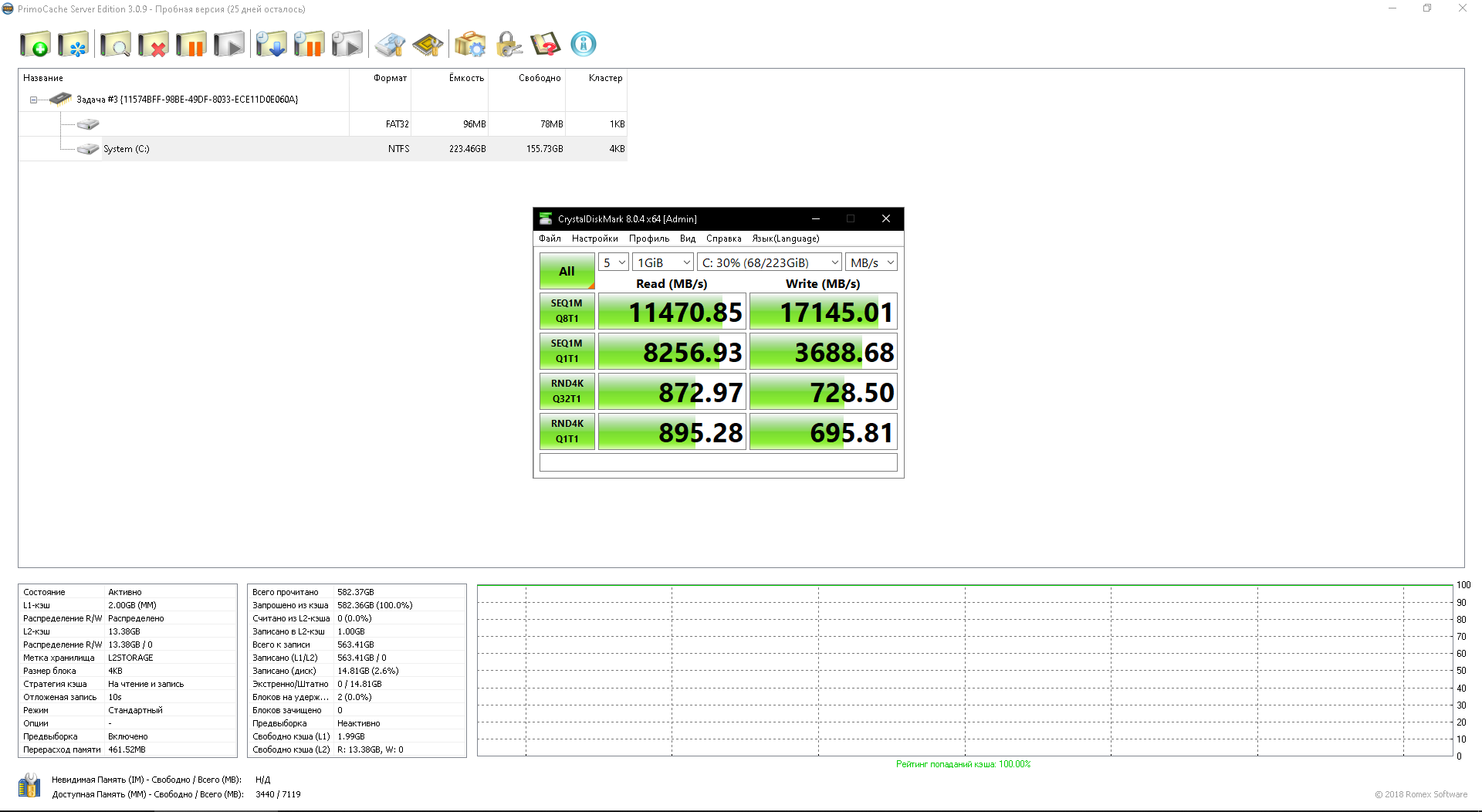Screen dimensions: 1482x812
Task: Open the Язык(Language) menu in CrystalDiskMark
Action: 786,239
